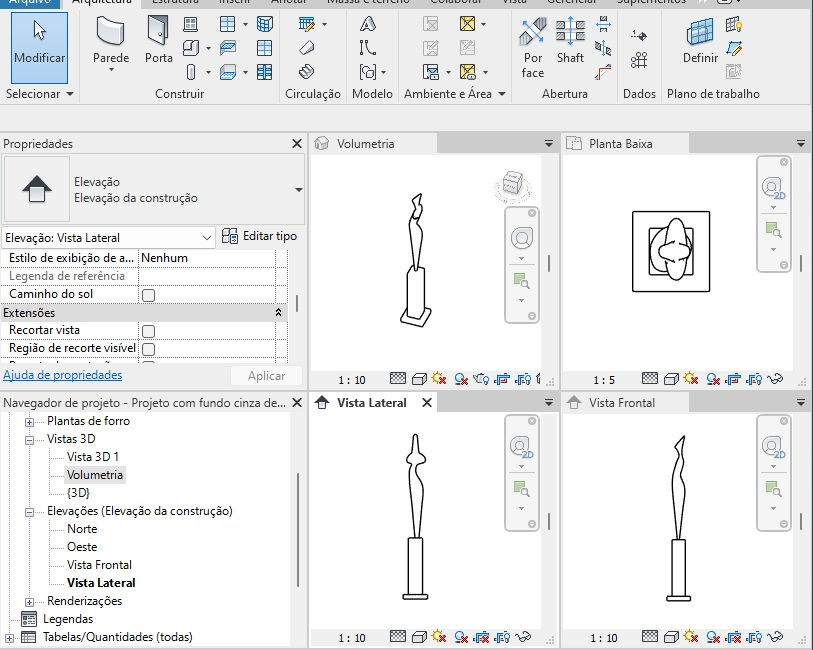
Task: Click the Definir work plane tool
Action: tap(700, 41)
